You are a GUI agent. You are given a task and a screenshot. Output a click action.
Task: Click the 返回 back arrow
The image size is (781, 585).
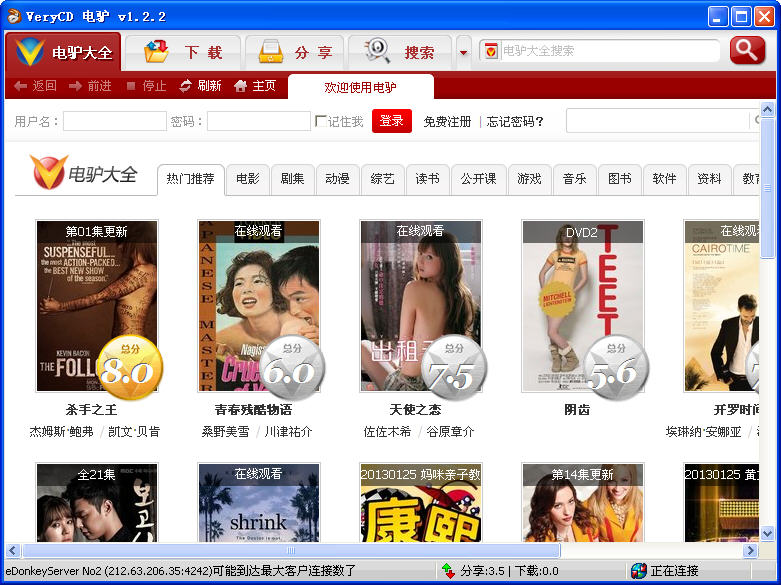20,86
